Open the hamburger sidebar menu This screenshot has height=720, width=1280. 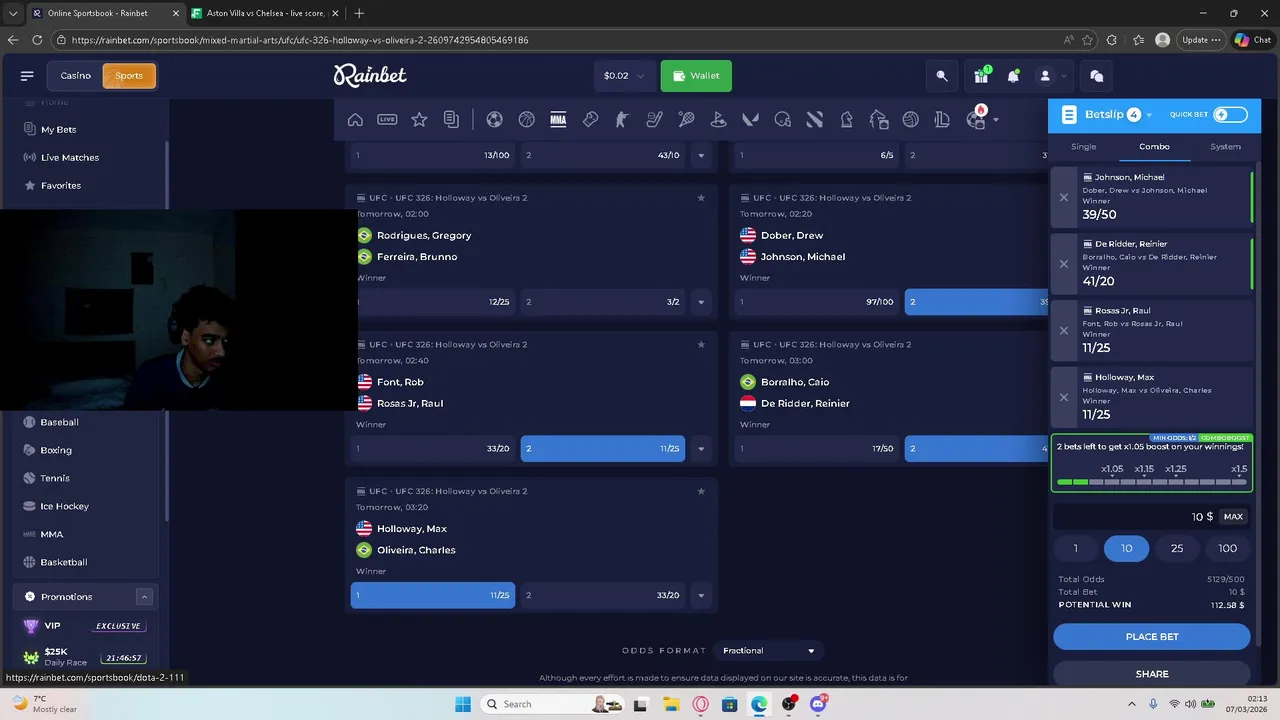click(x=27, y=76)
